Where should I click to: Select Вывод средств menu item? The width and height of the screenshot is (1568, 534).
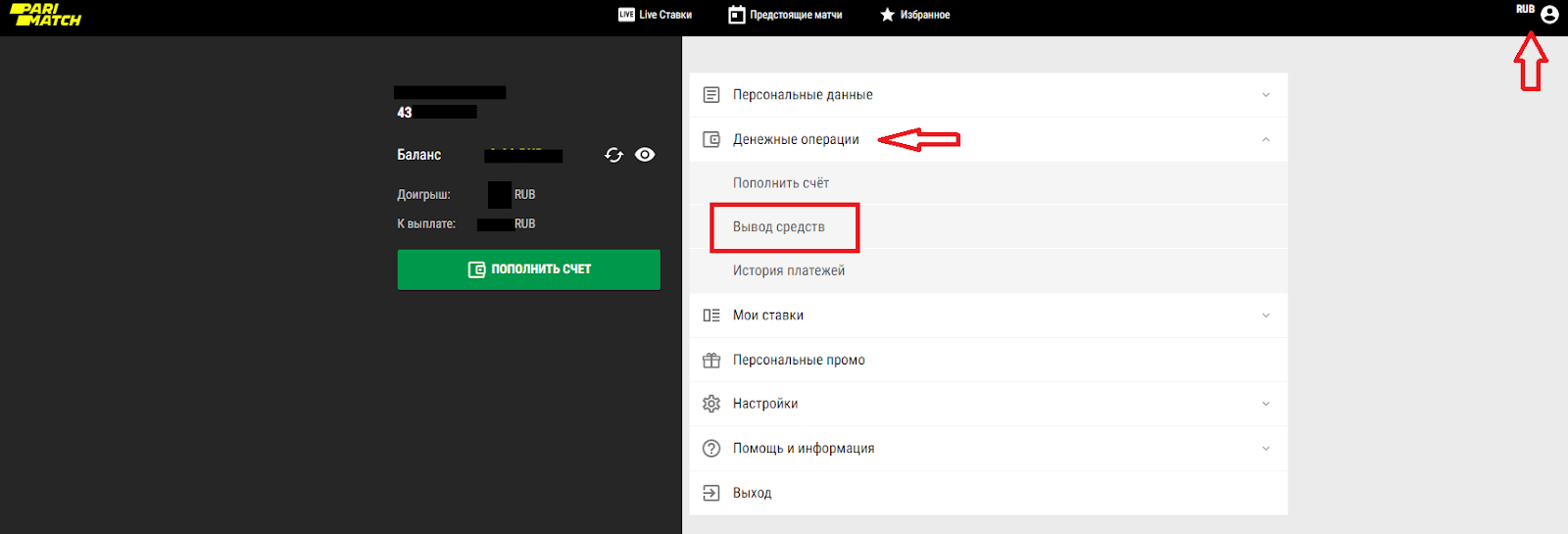click(x=779, y=227)
